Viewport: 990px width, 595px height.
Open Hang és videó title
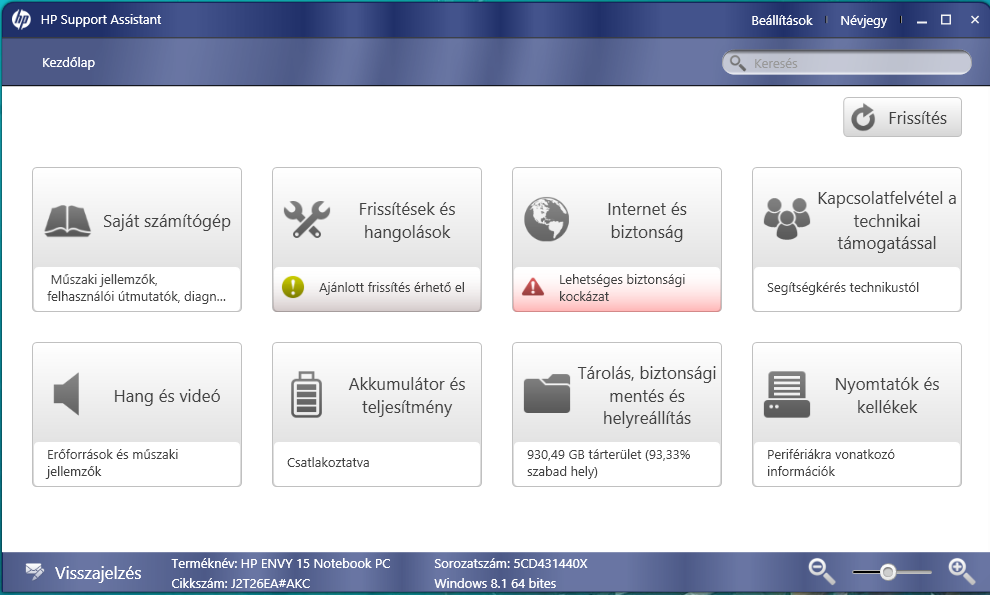(x=167, y=396)
